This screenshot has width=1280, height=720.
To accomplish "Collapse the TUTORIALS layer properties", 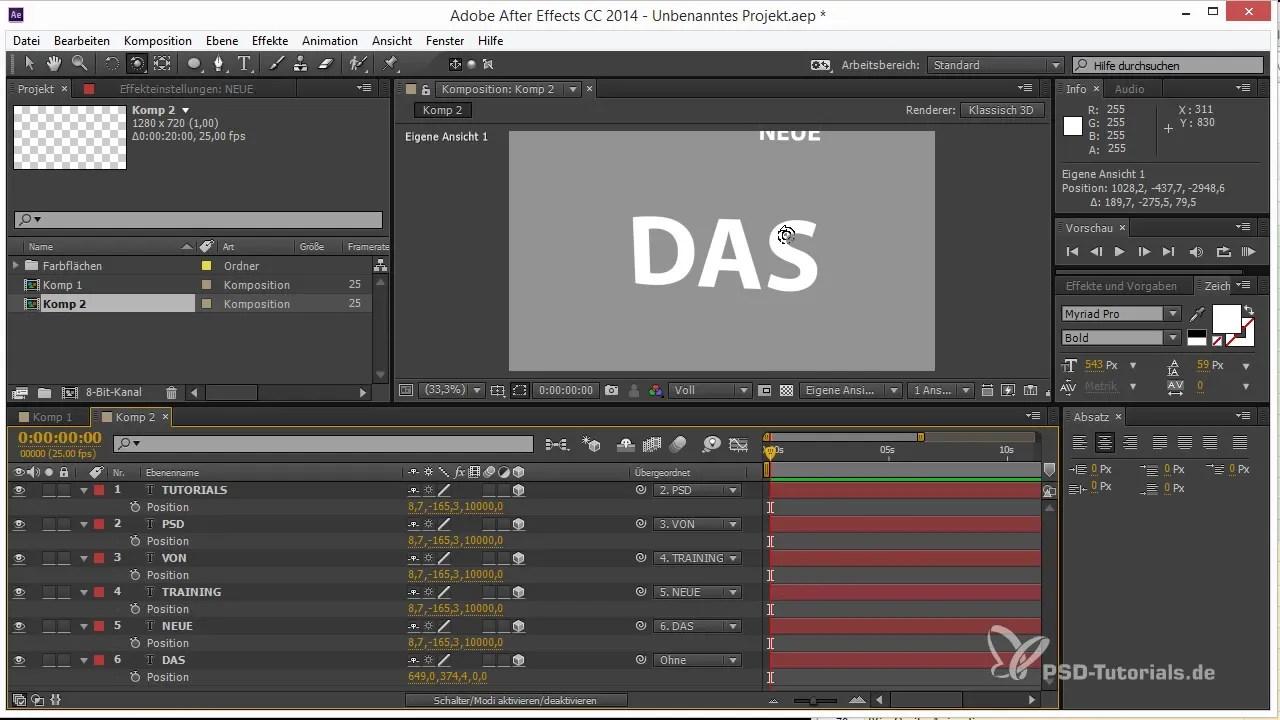I will pos(84,490).
